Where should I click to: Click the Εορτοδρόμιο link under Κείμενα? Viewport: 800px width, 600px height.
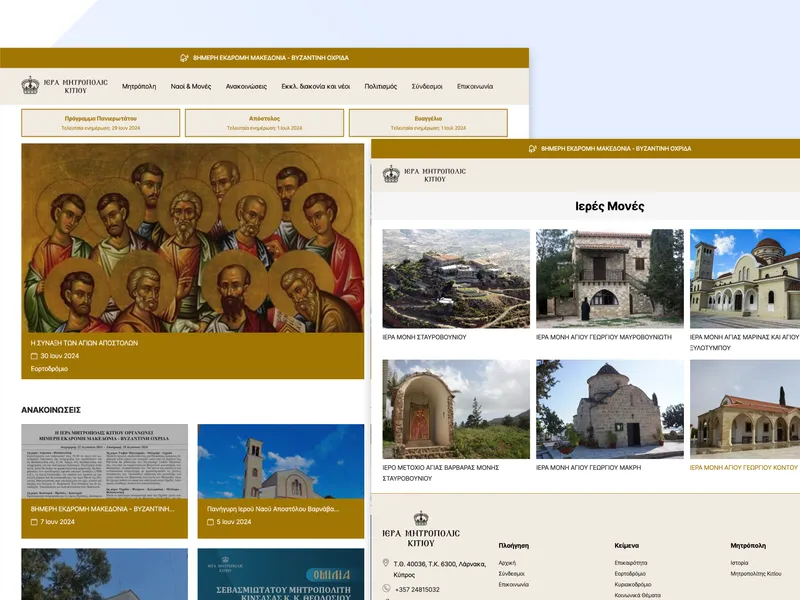pos(630,573)
